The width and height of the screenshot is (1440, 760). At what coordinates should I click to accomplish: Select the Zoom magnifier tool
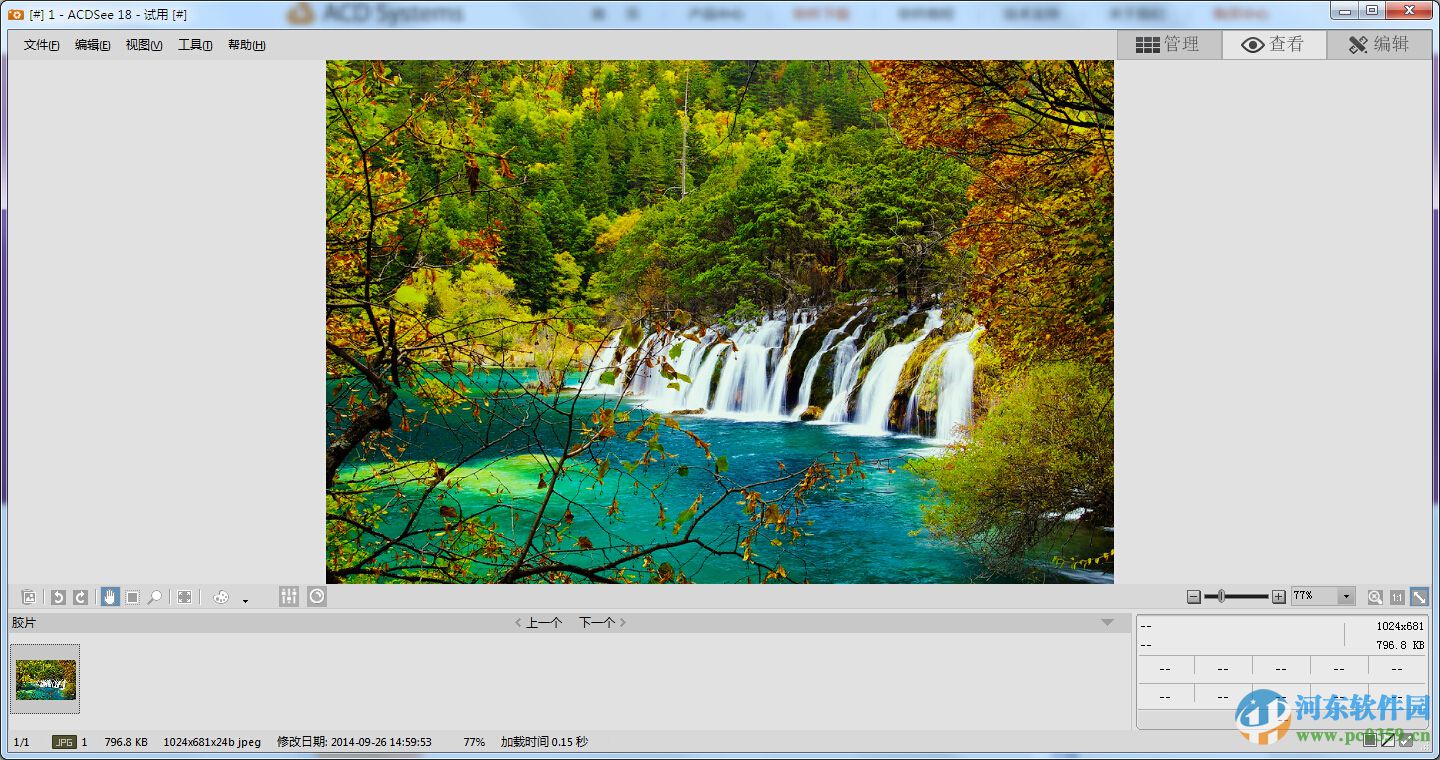[x=155, y=597]
